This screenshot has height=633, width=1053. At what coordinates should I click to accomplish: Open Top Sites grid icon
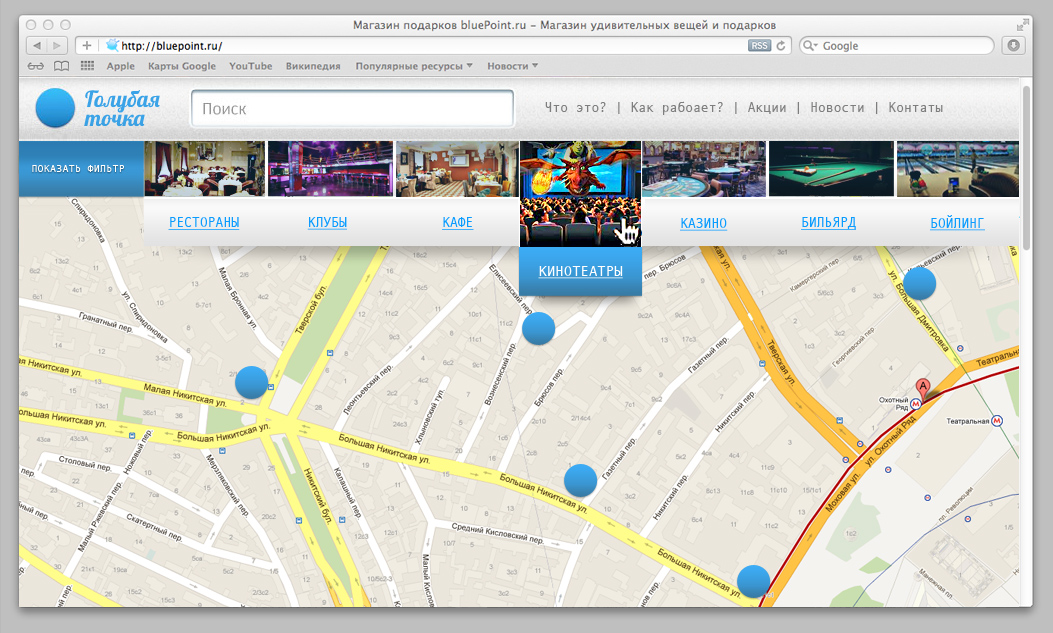pos(87,66)
